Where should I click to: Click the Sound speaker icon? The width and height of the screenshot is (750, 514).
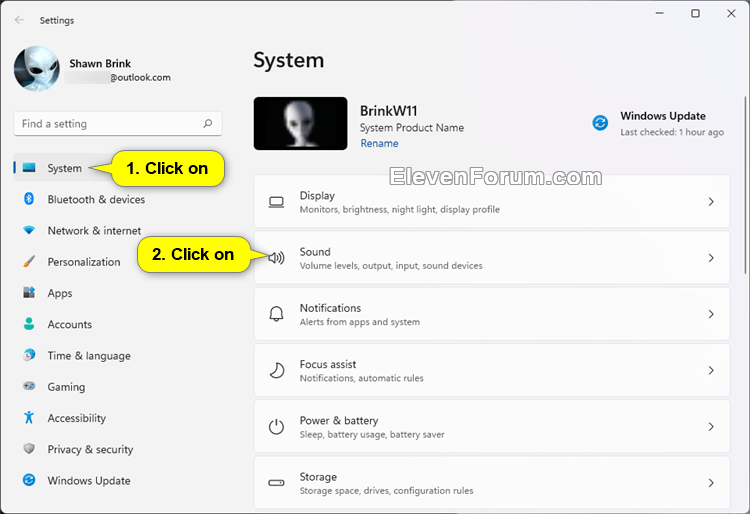click(276, 258)
